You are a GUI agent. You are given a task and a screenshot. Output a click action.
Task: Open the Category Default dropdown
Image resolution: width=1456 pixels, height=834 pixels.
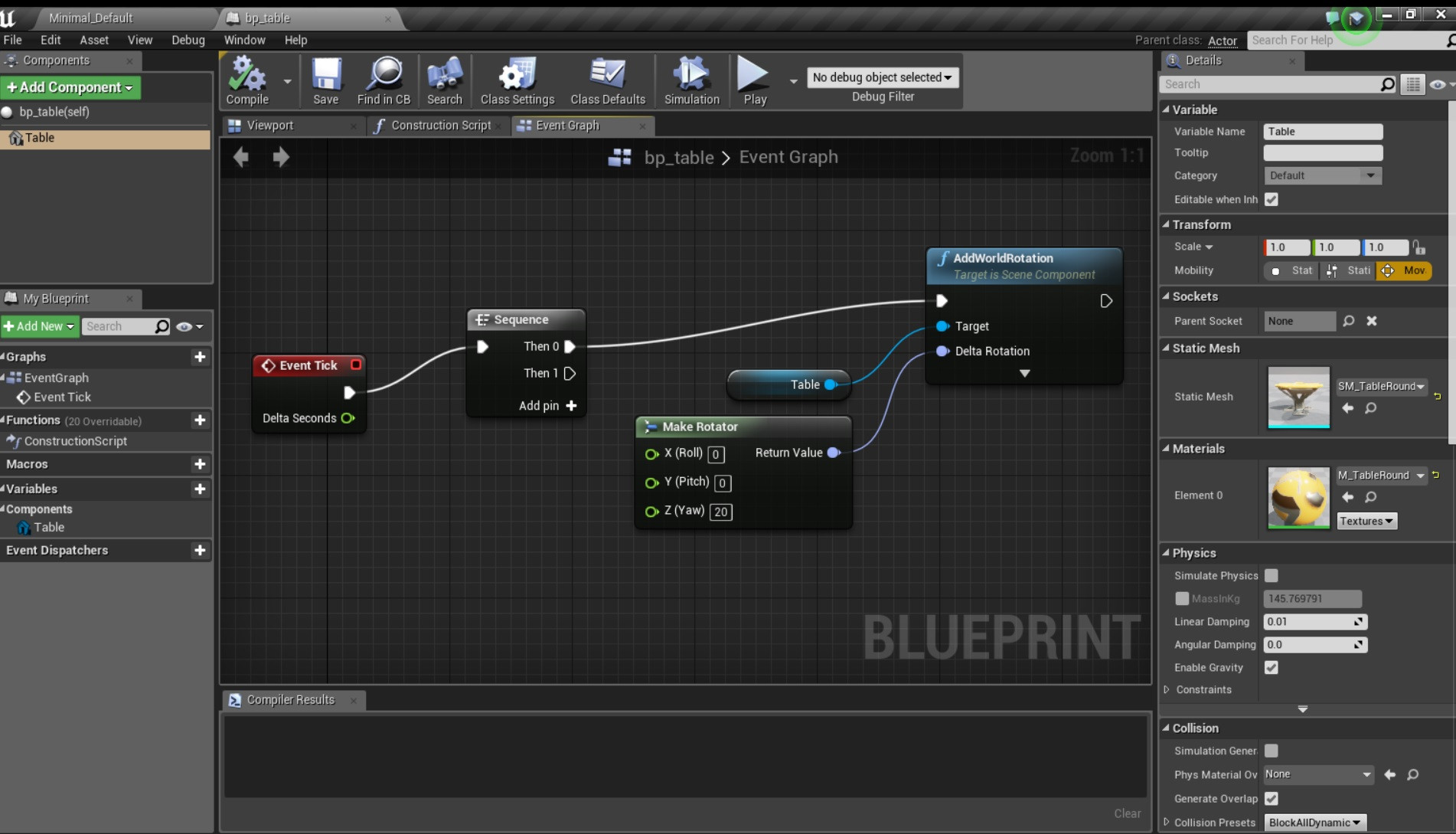point(1323,175)
